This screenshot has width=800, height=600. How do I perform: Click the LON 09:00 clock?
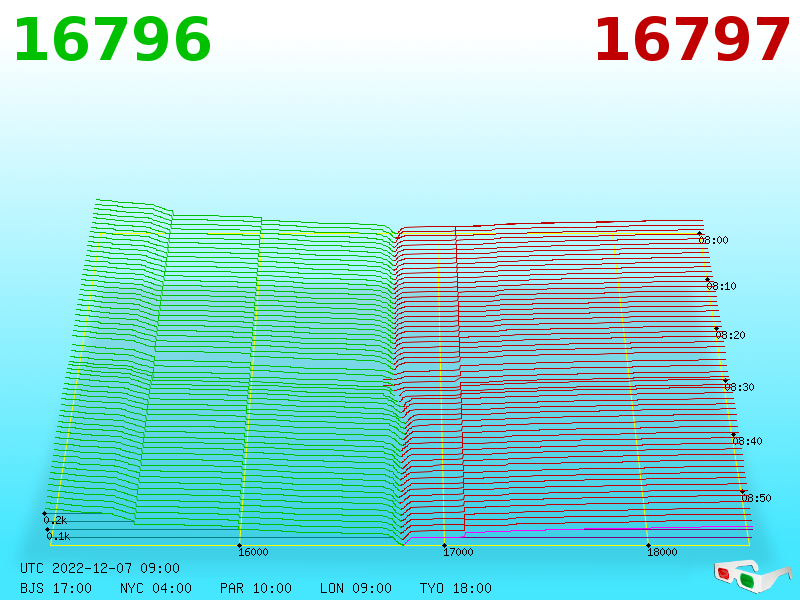[x=356, y=588]
